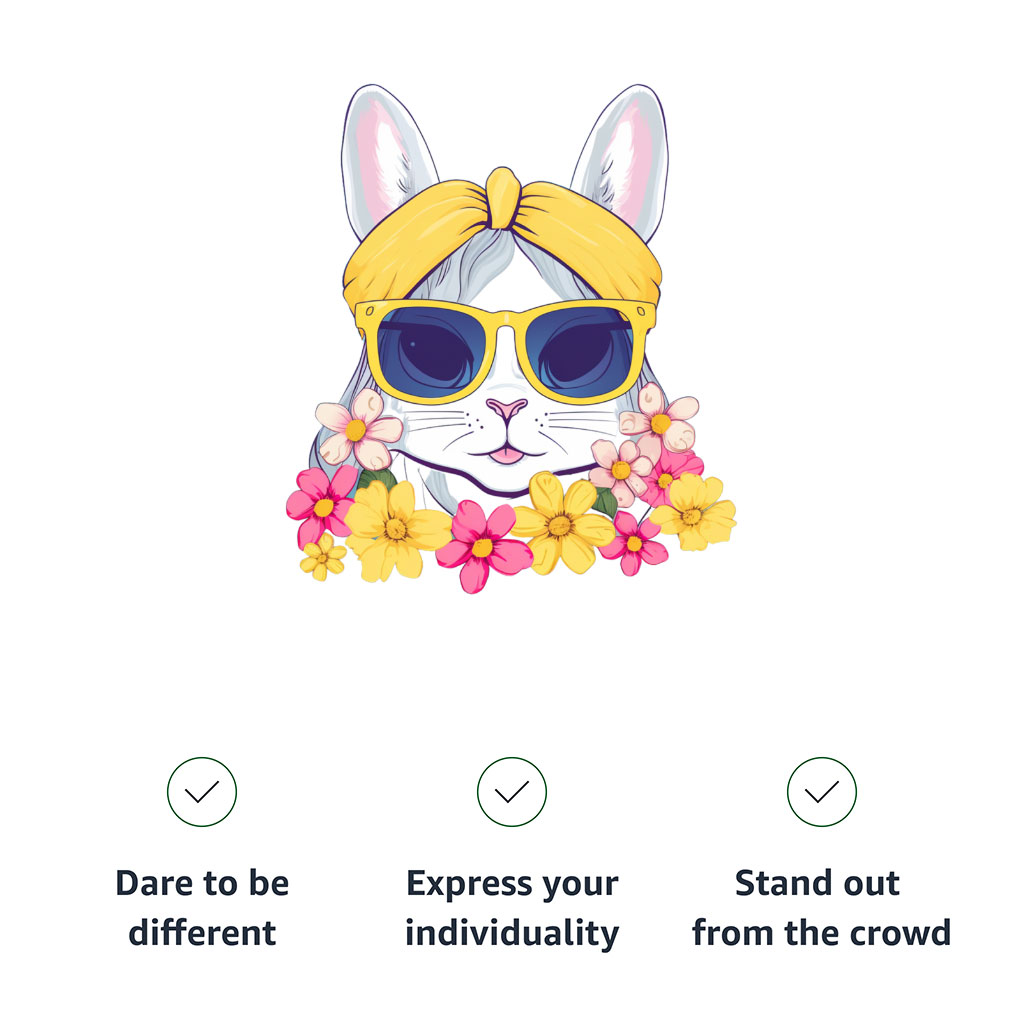Click the pink flower at bottom center
1024x1024 pixels.
pos(483,546)
